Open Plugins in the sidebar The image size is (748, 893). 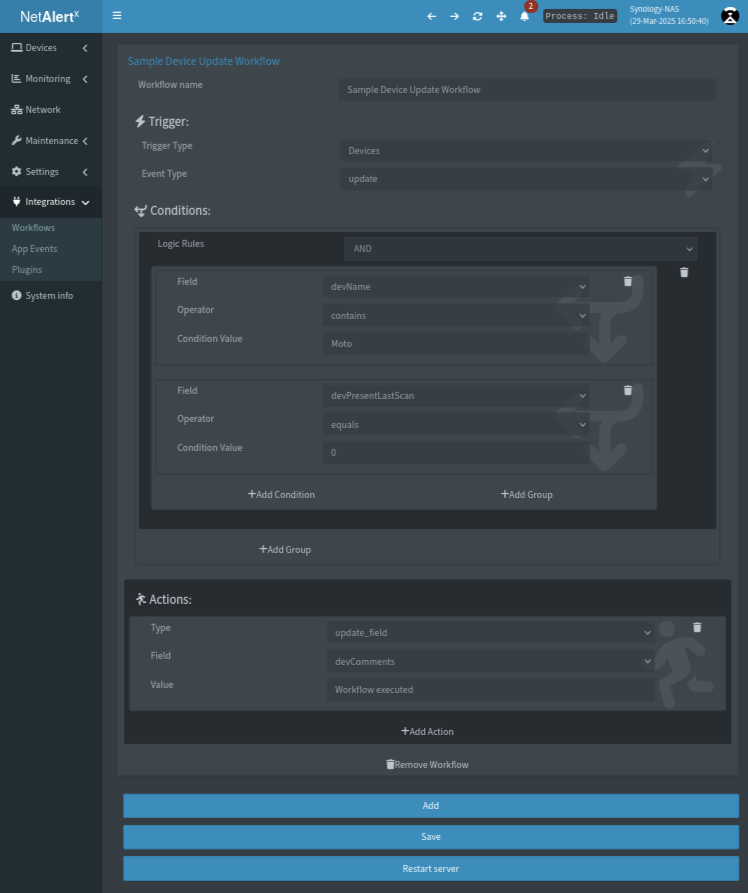(x=27, y=270)
